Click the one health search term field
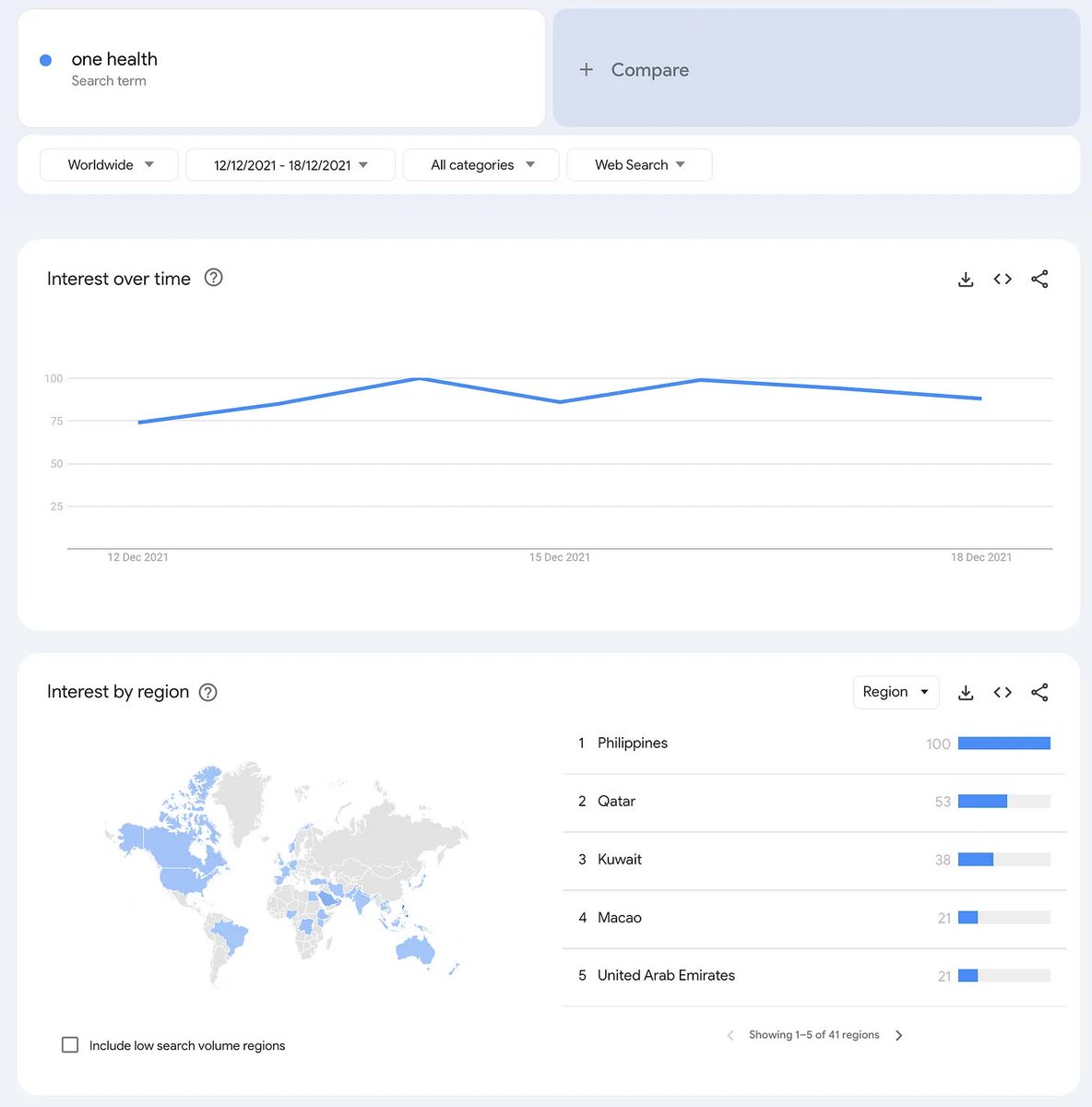This screenshot has height=1107, width=1092. (x=114, y=60)
